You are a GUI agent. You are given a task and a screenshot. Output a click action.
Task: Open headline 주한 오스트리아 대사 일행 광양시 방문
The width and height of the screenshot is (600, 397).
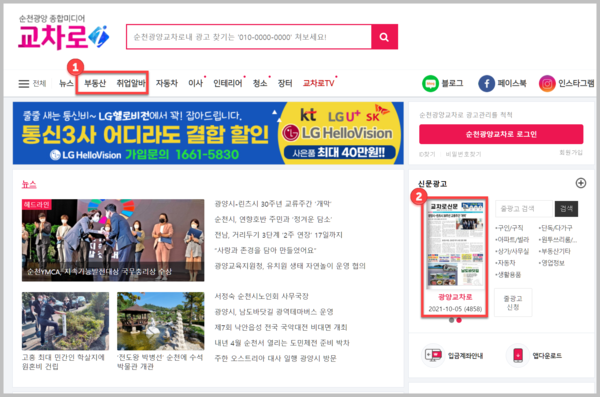coord(275,358)
